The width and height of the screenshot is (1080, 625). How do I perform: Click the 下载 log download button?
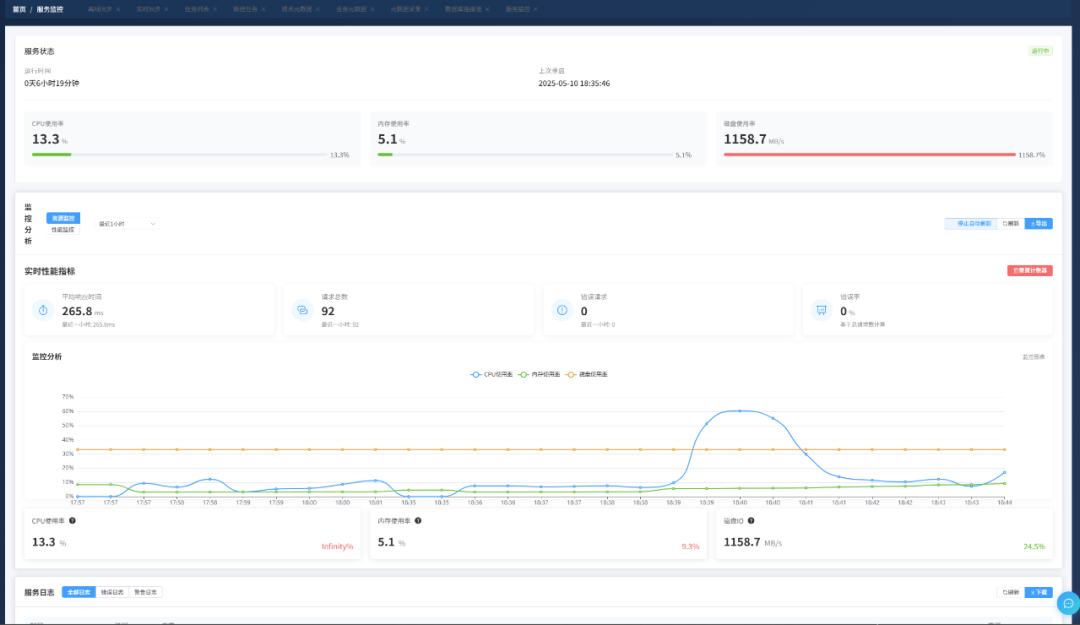1039,593
